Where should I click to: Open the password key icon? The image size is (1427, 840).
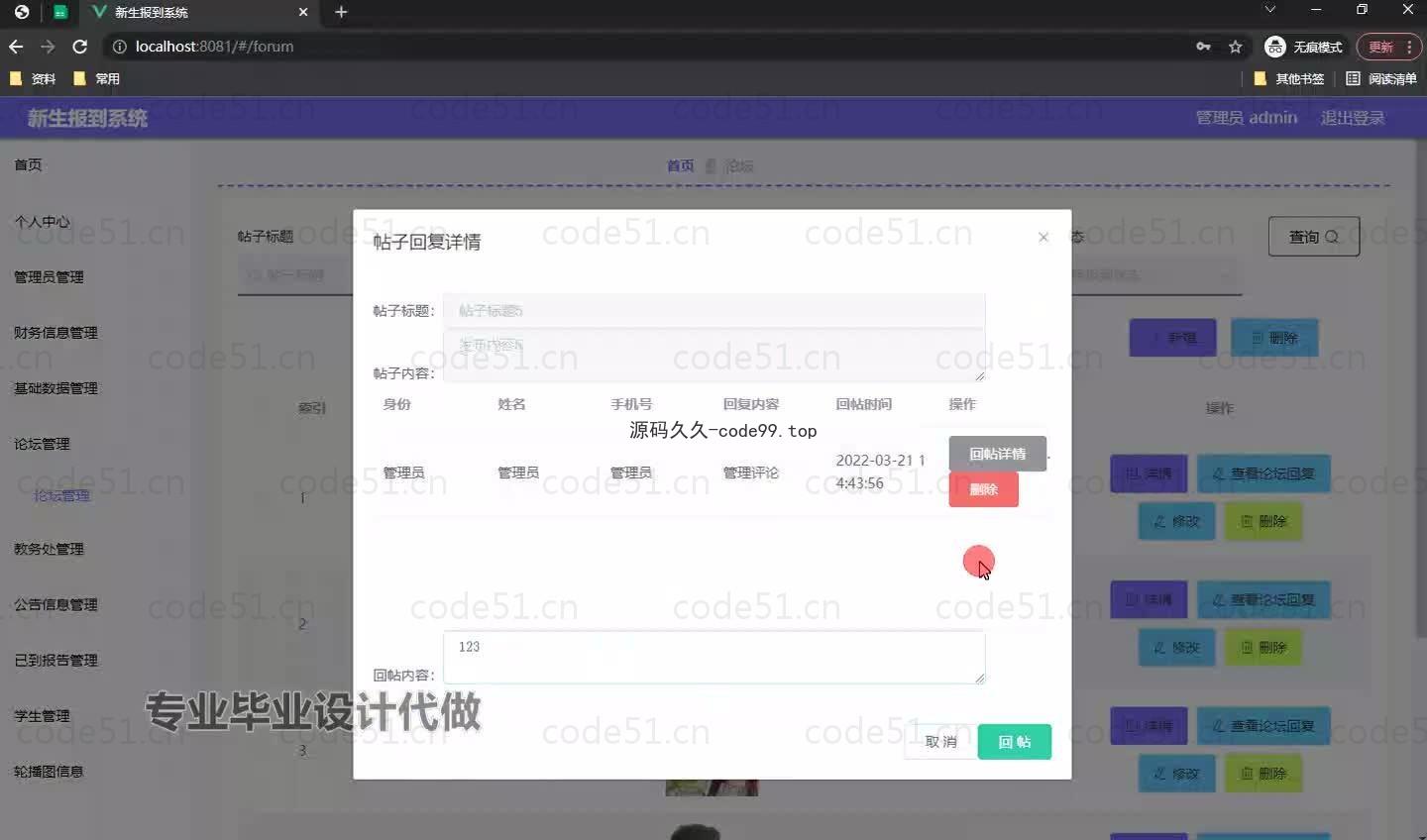1203,47
